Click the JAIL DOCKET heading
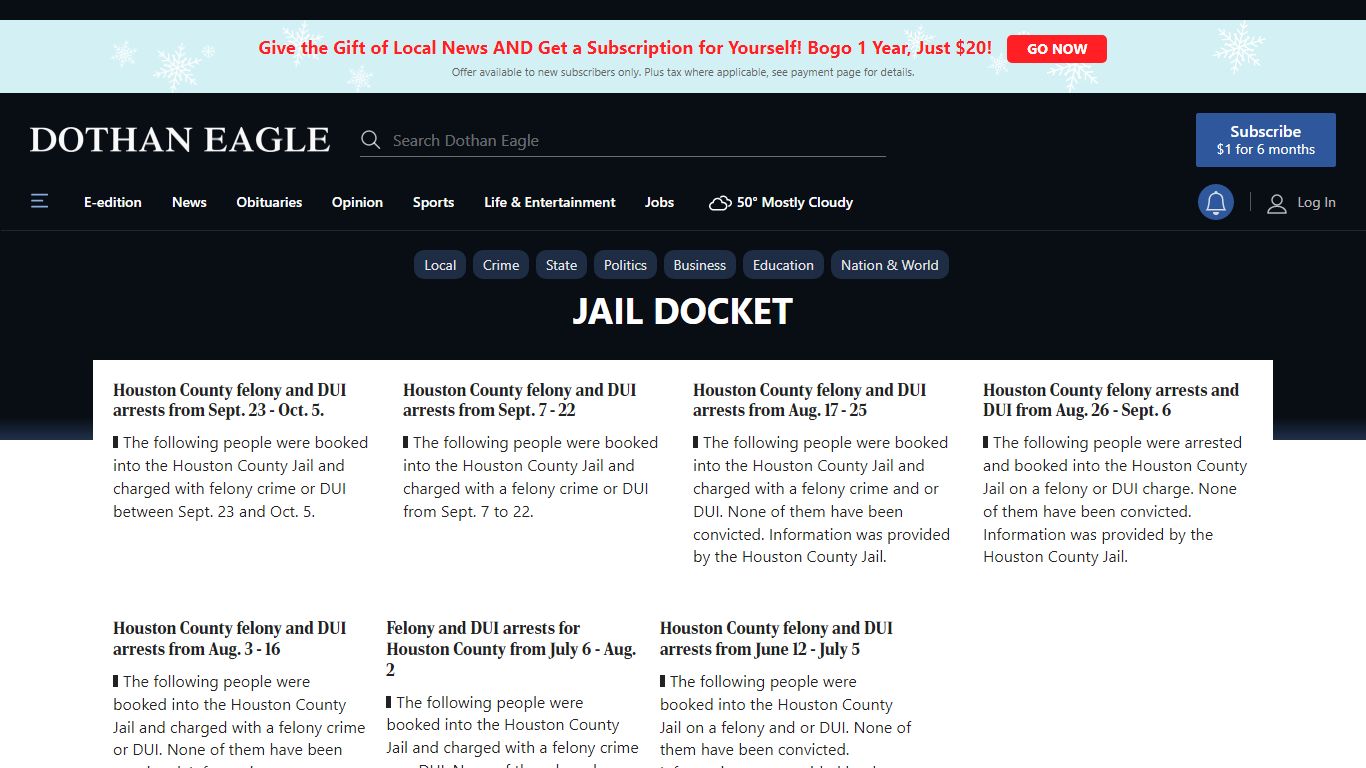This screenshot has height=768, width=1366. (683, 312)
